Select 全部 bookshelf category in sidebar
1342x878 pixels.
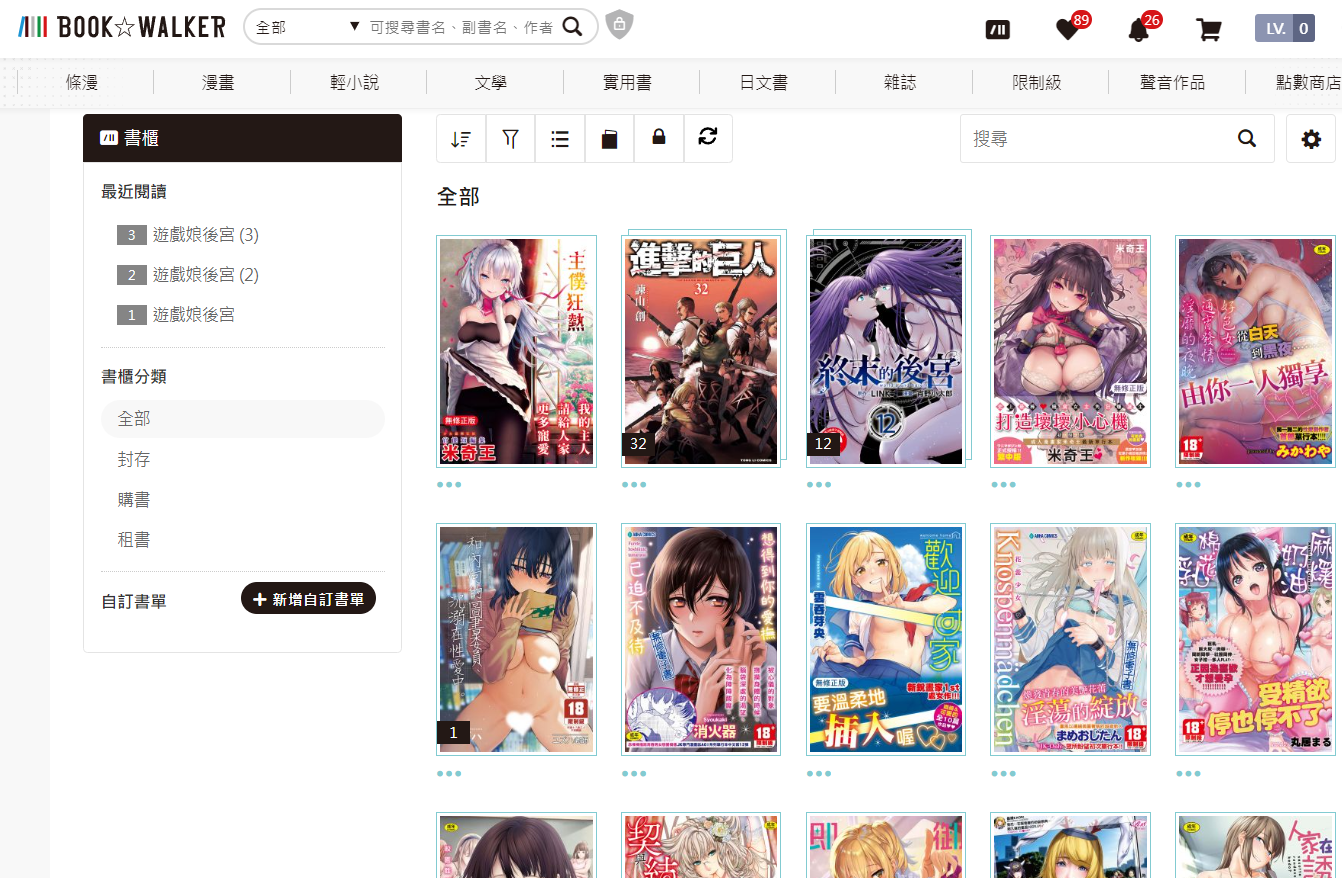click(243, 419)
